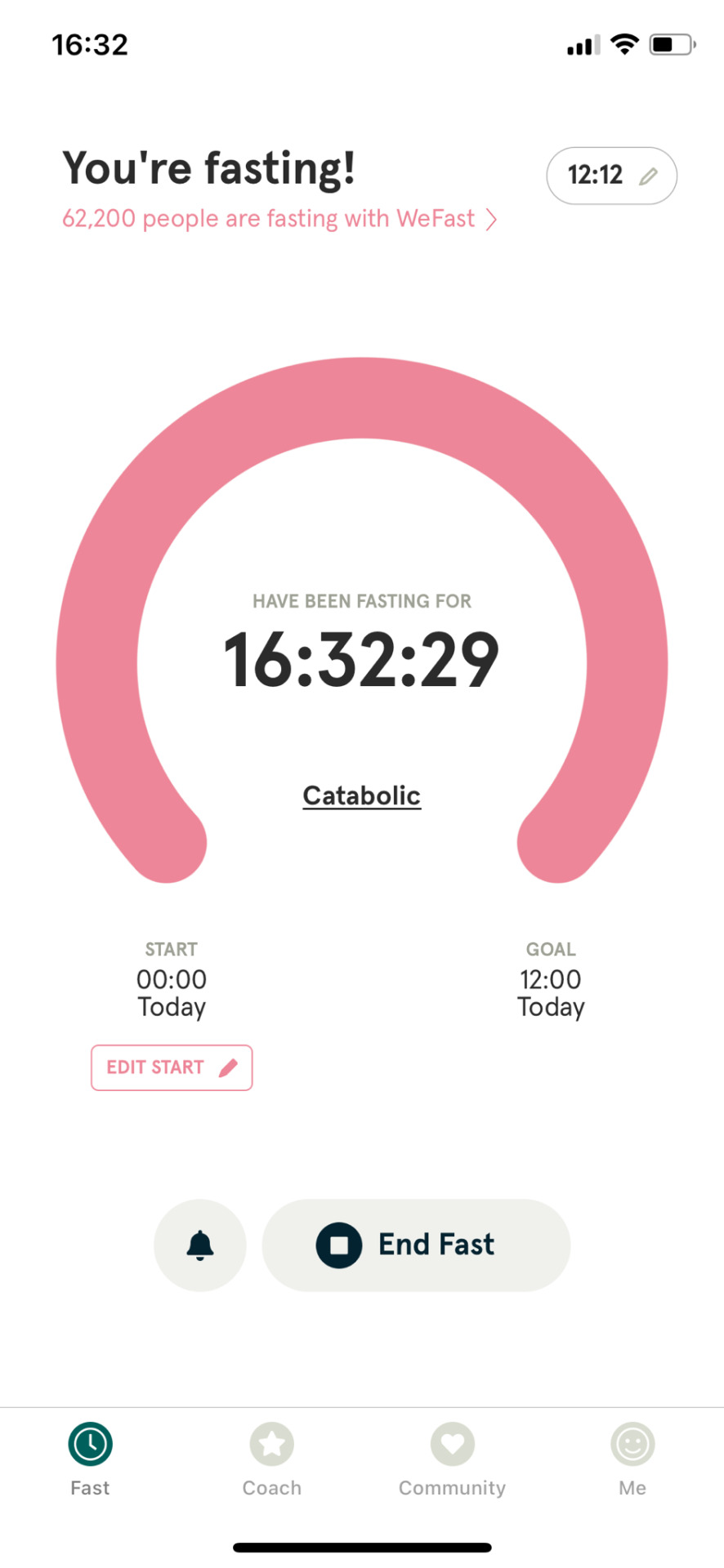The height and width of the screenshot is (1568, 724).
Task: Tap the bell notification icon
Action: 200,1245
